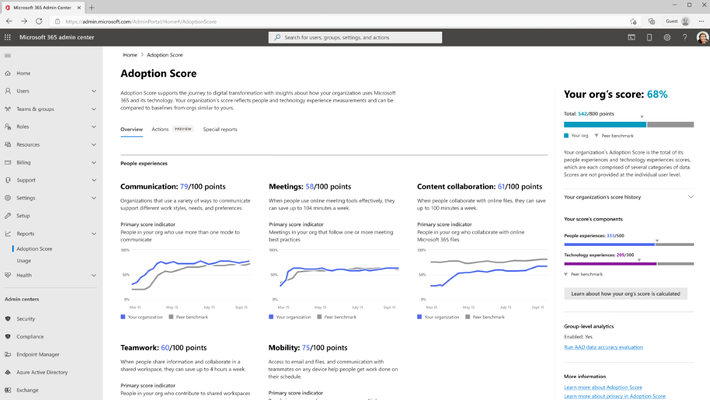The width and height of the screenshot is (710, 400).
Task: Expand the Settings menu chevron
Action: point(94,198)
